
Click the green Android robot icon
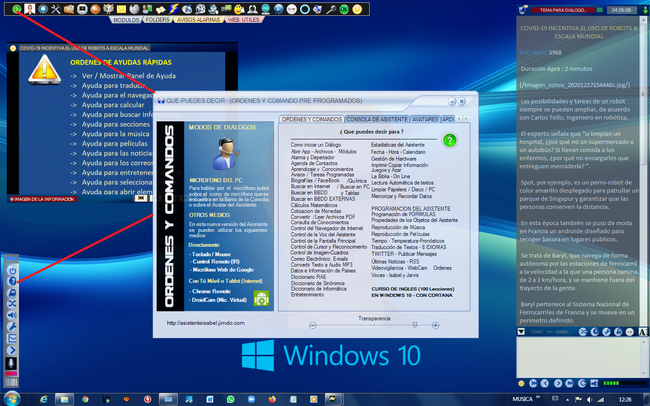pyautogui.click(x=261, y=298)
